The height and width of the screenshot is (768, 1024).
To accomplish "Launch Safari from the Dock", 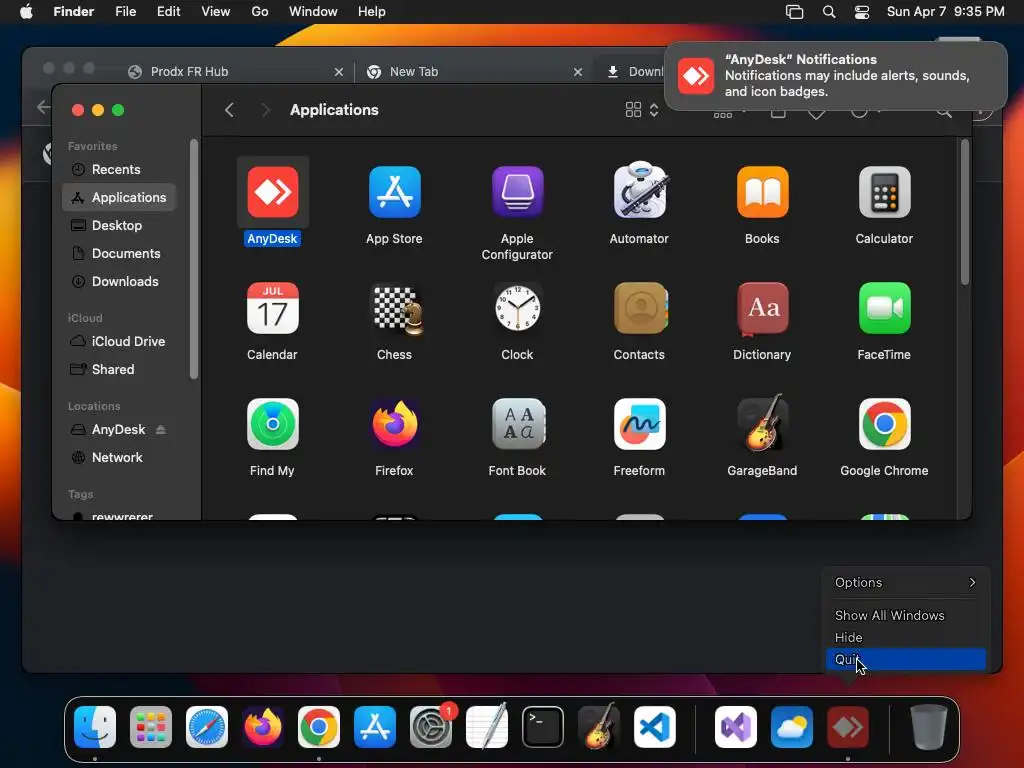I will (207, 727).
